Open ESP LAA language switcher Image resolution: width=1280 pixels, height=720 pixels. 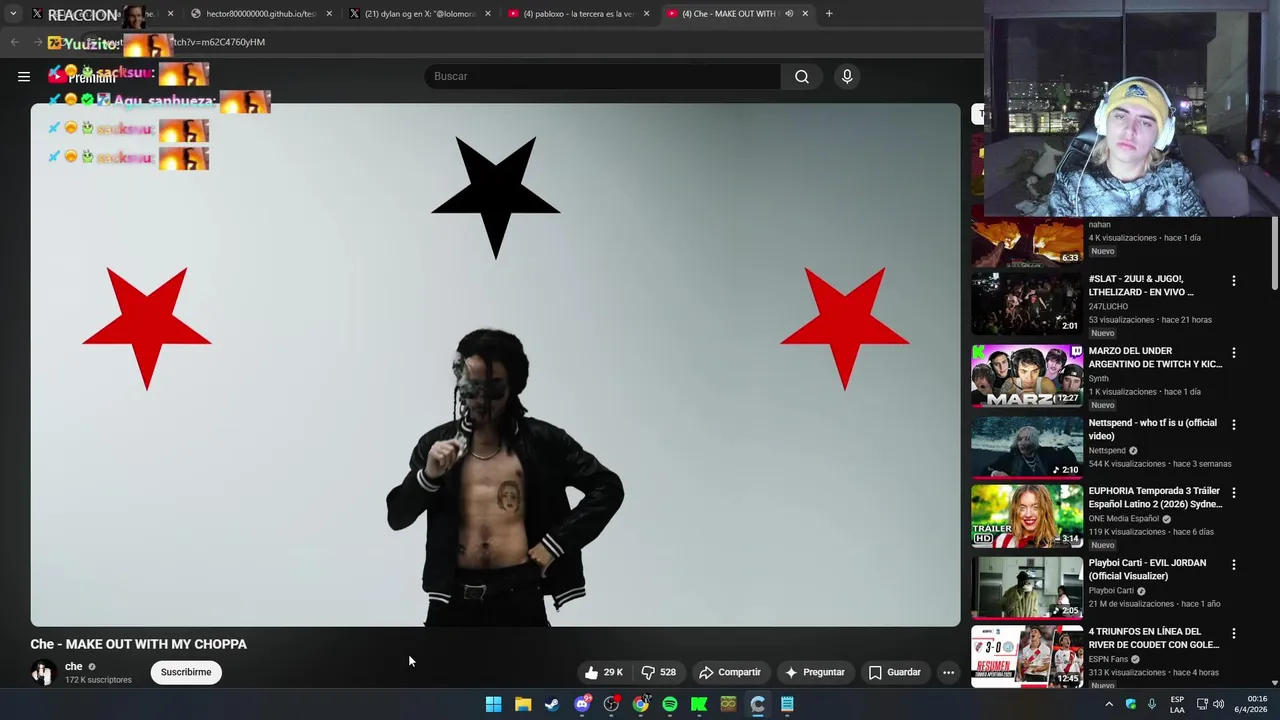click(x=1177, y=704)
